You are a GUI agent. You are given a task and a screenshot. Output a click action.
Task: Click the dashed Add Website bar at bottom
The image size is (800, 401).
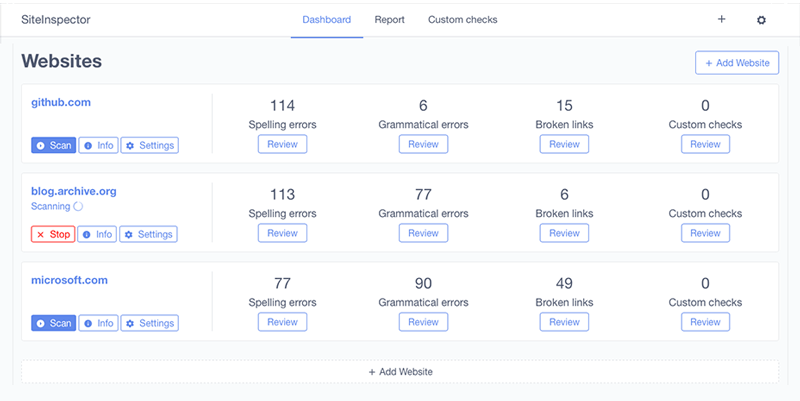point(400,371)
